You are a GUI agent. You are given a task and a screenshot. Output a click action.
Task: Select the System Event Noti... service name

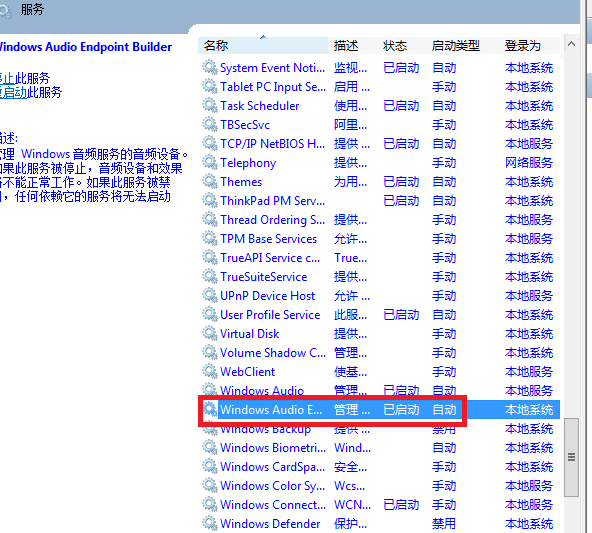click(273, 68)
